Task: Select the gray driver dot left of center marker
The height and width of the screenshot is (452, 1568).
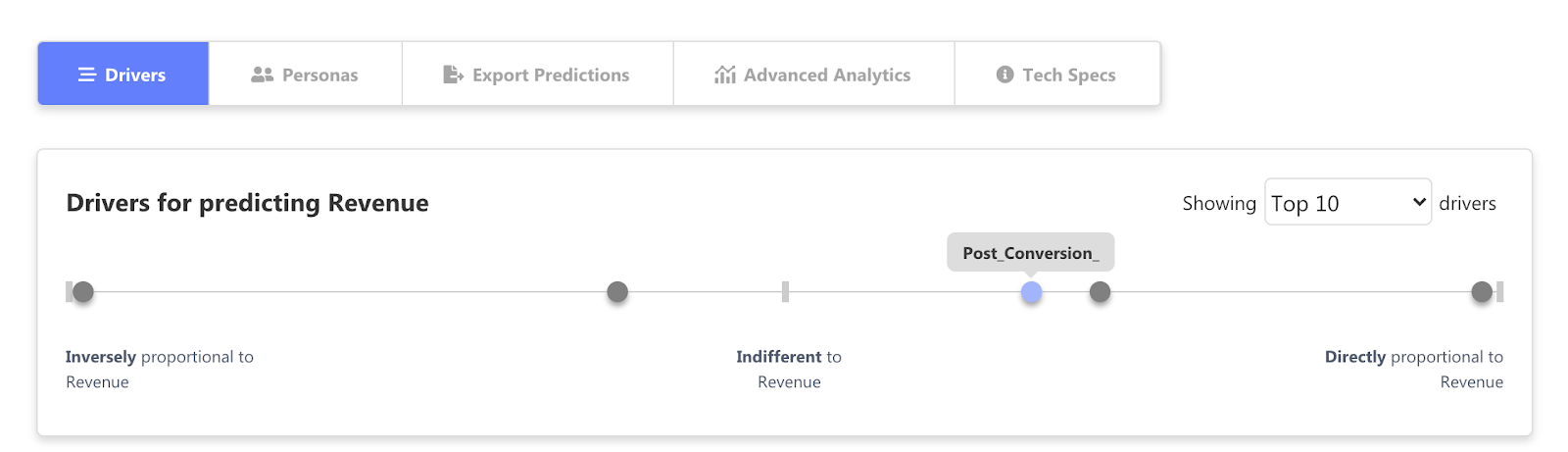Action: click(x=617, y=291)
